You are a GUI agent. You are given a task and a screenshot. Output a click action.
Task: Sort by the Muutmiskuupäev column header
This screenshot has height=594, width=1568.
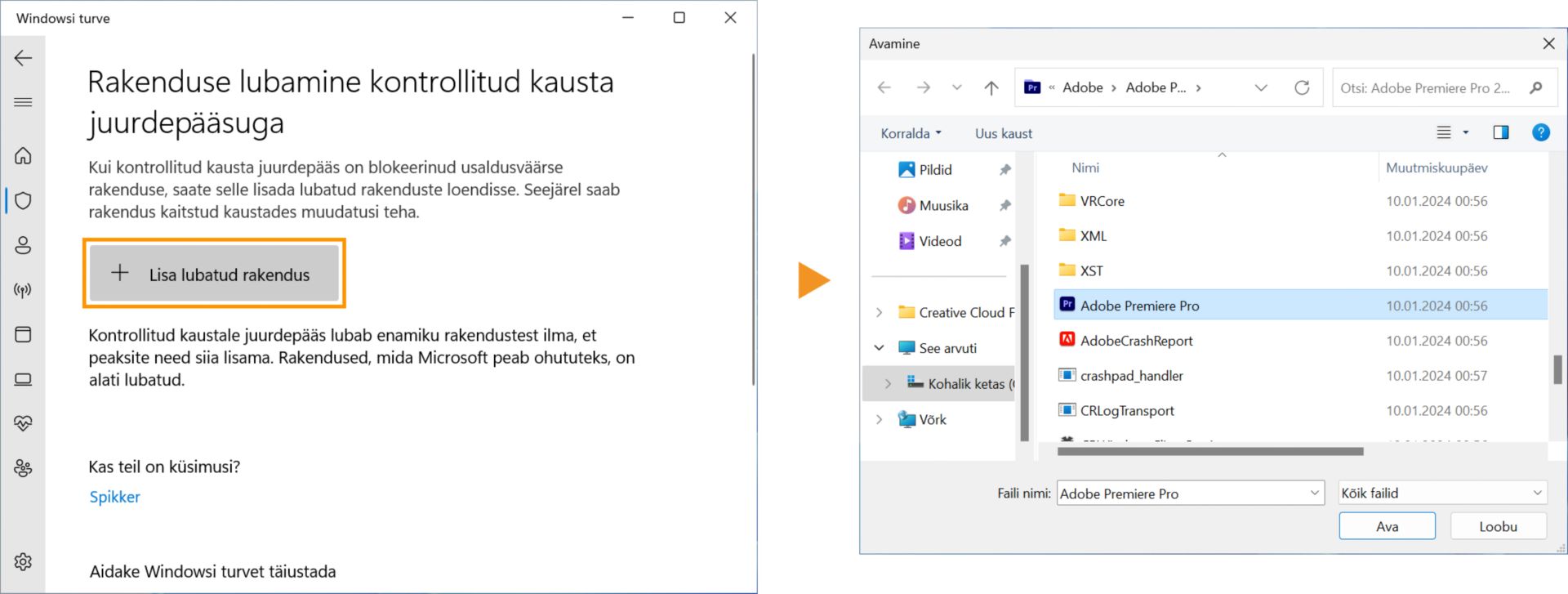[1437, 167]
